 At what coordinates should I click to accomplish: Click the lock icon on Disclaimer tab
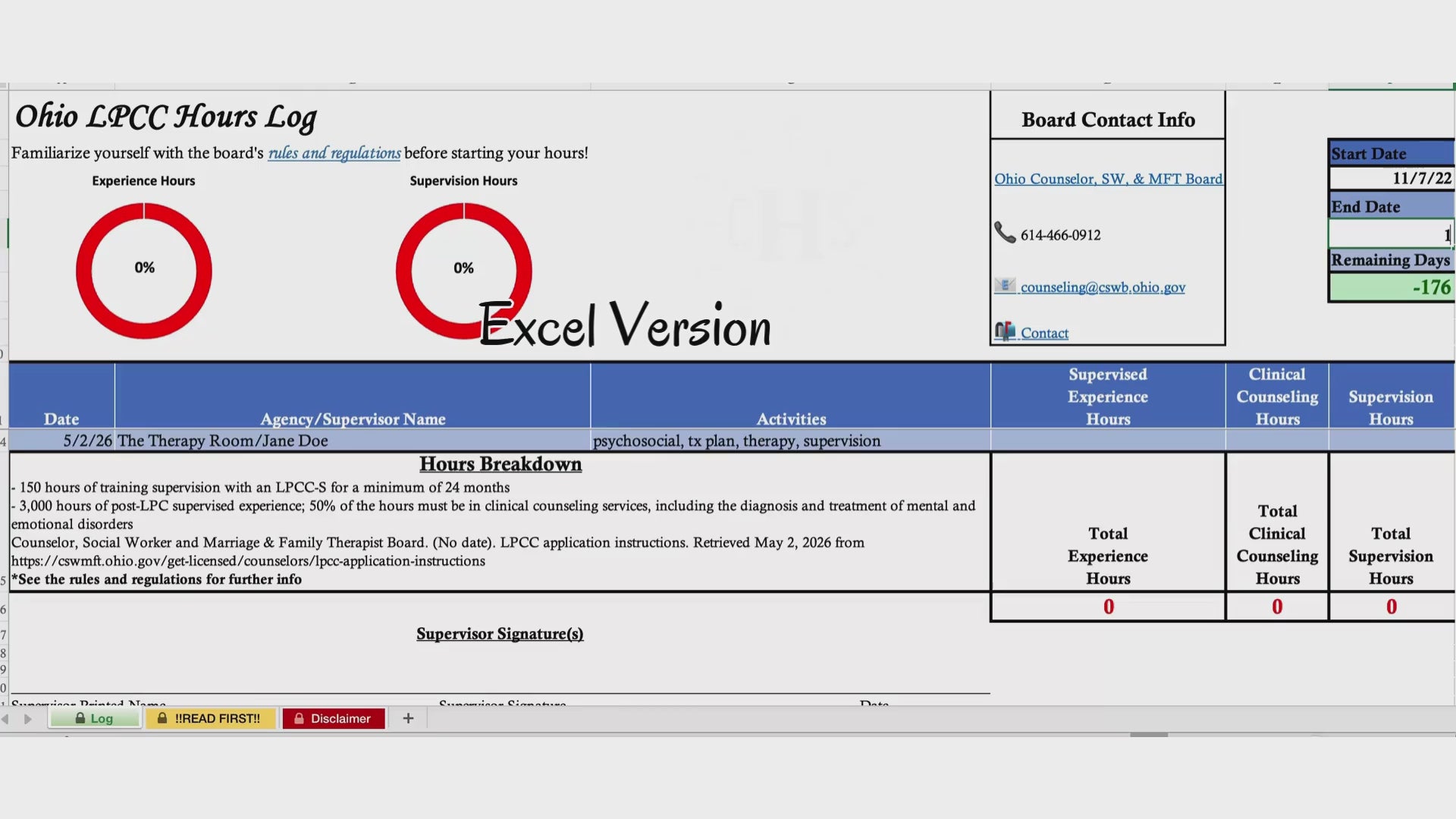point(299,718)
